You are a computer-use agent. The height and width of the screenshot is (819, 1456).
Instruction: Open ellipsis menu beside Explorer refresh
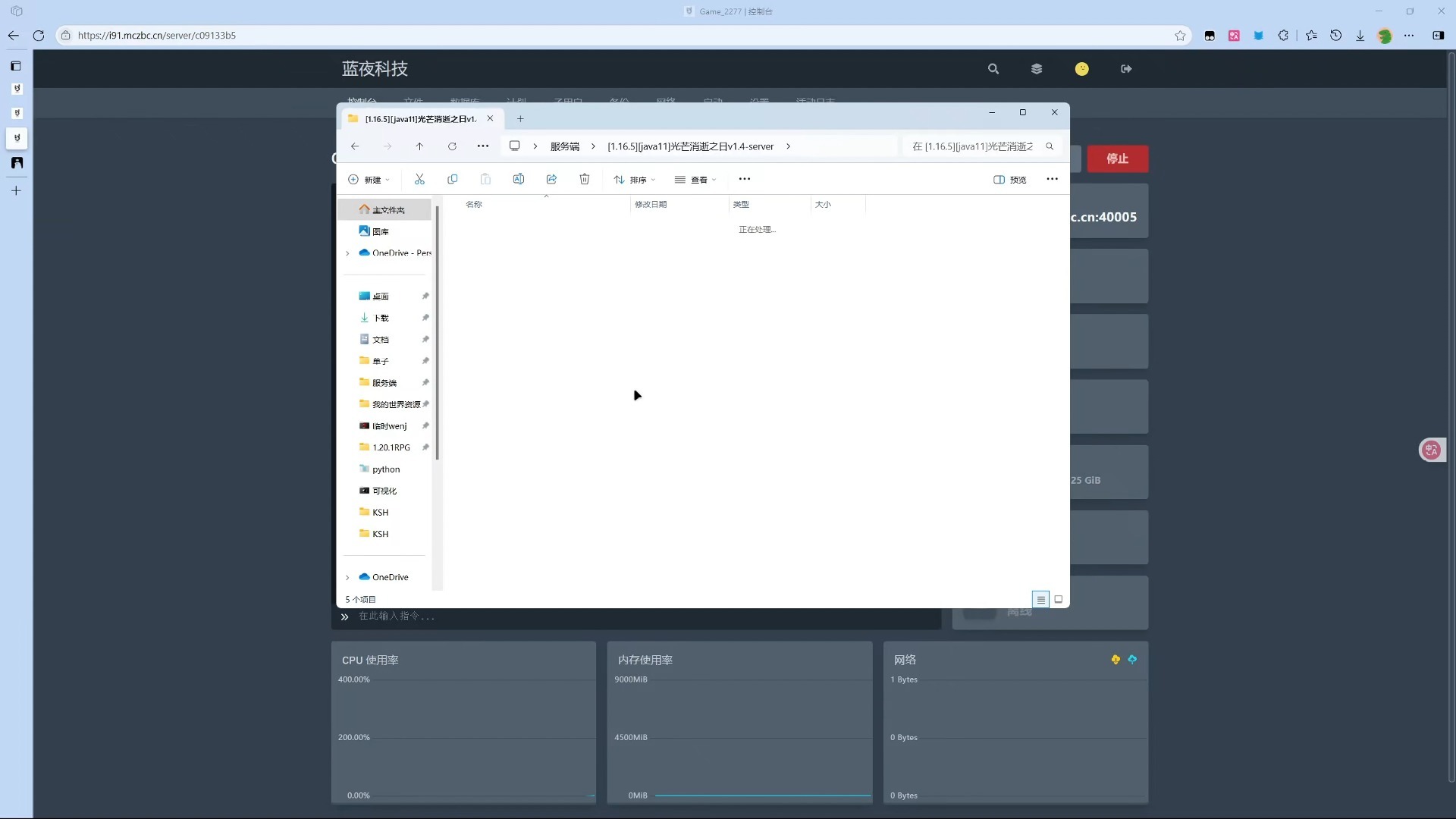click(483, 146)
